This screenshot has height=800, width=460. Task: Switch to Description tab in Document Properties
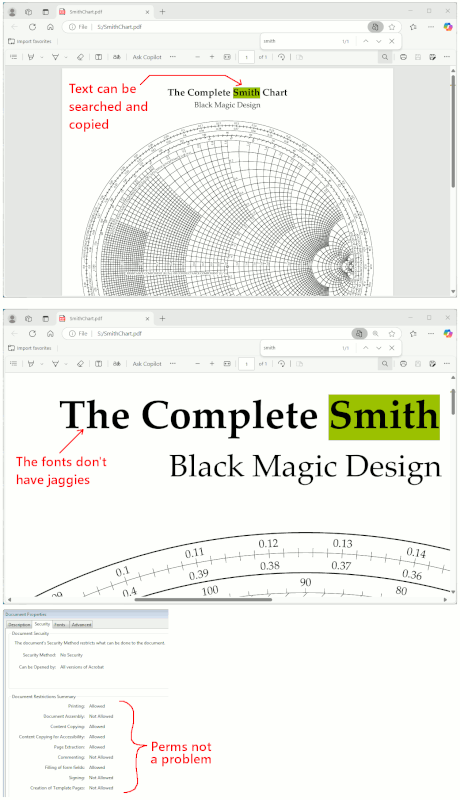pos(19,625)
